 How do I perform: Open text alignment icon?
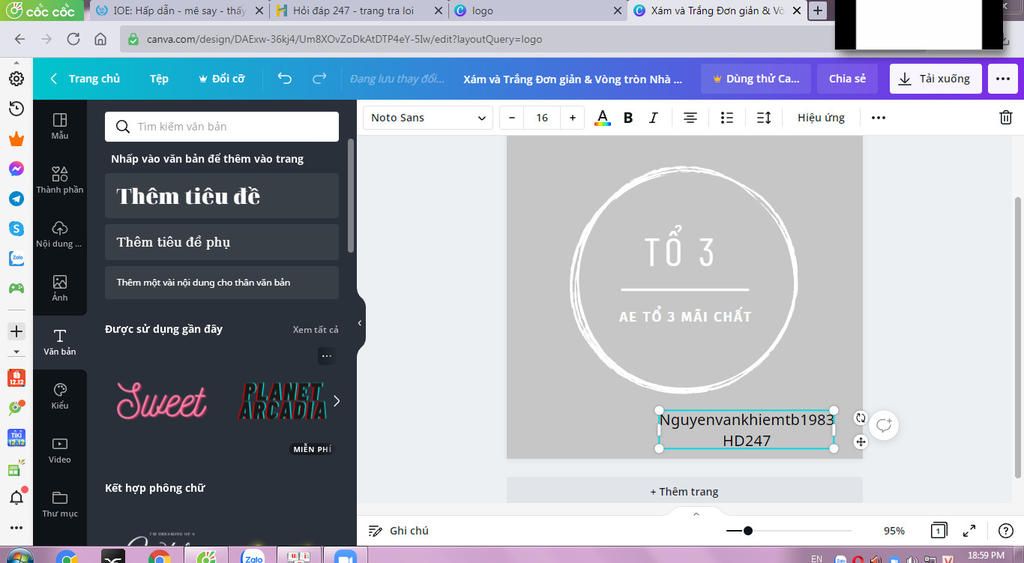point(690,118)
